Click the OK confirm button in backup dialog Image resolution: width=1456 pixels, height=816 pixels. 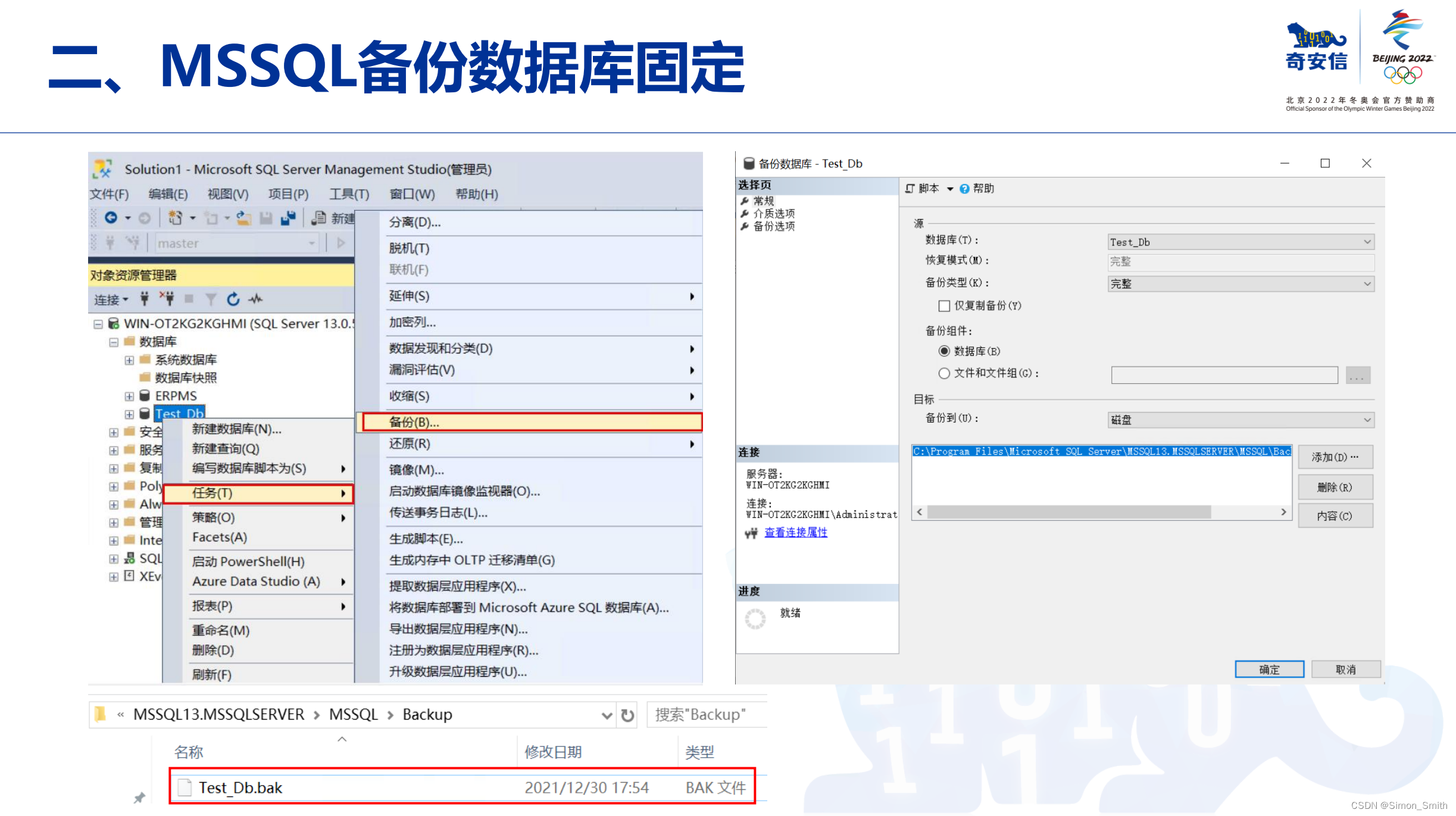1268,670
